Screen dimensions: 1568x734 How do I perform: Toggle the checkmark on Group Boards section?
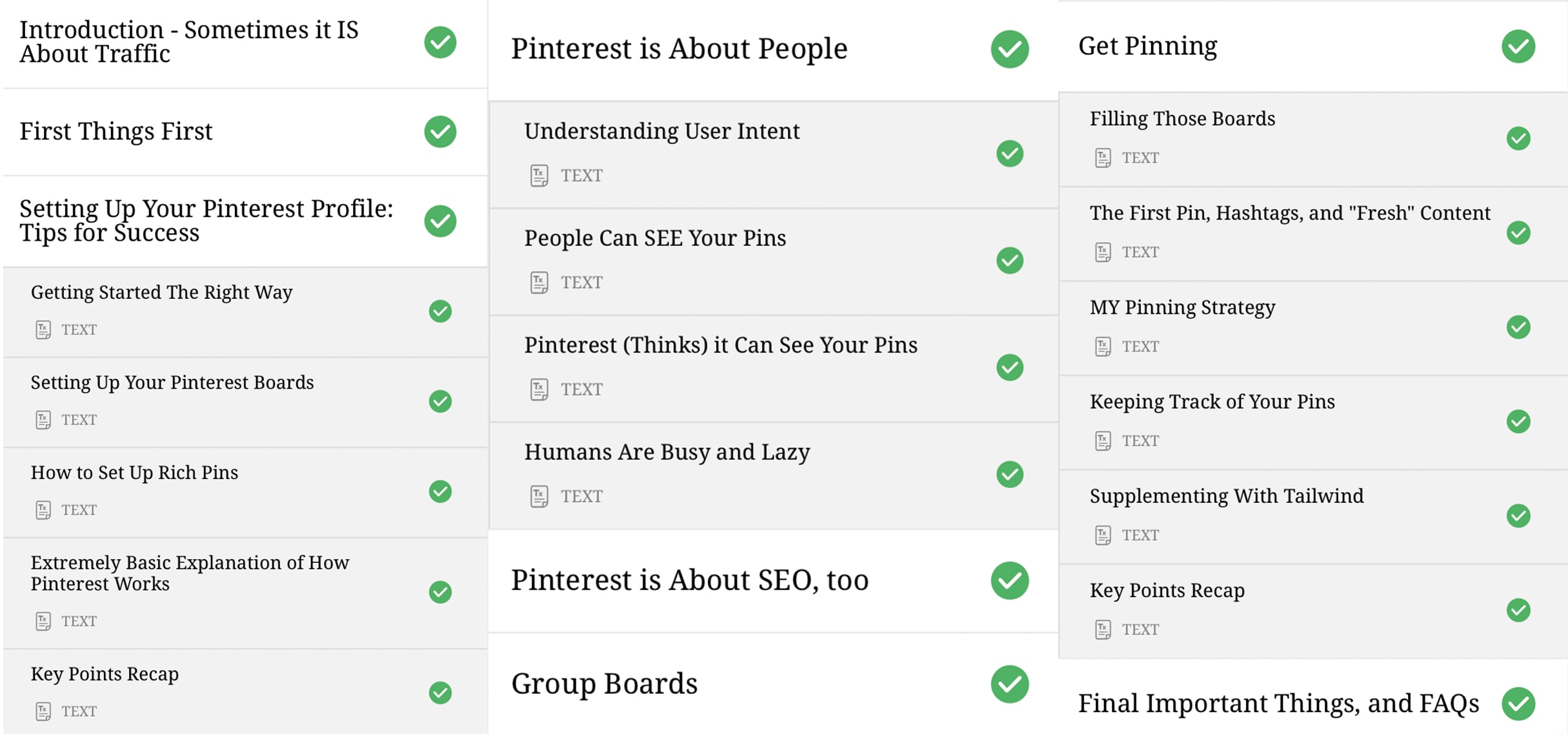point(1008,685)
